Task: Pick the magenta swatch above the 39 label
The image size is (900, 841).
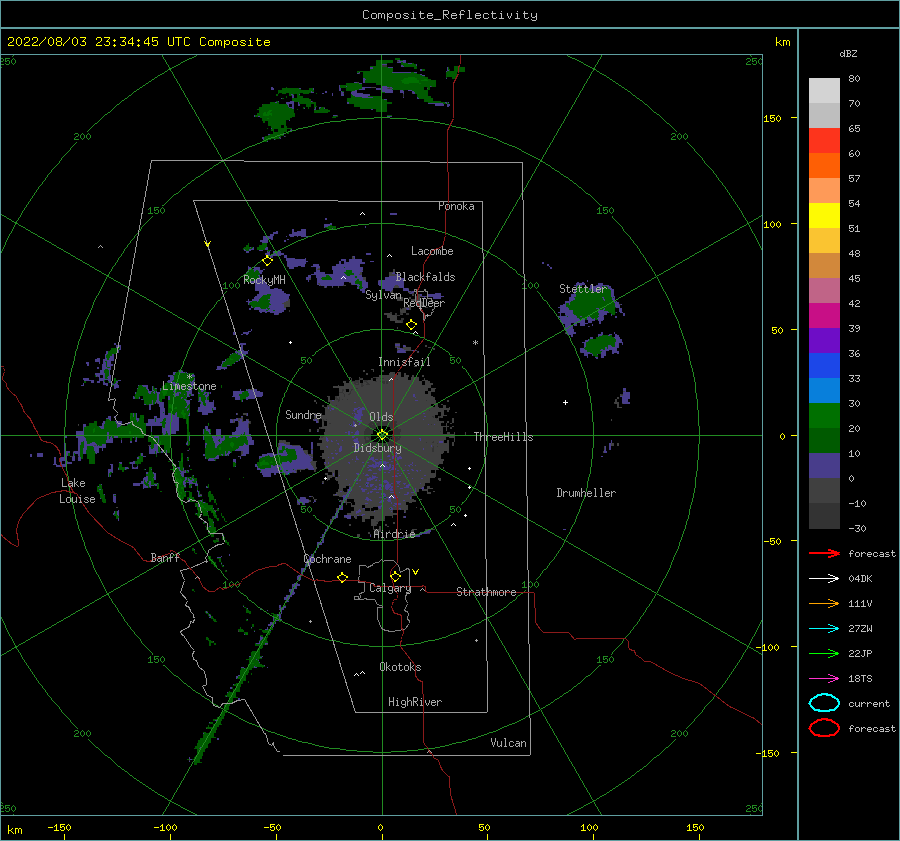Action: pos(824,316)
